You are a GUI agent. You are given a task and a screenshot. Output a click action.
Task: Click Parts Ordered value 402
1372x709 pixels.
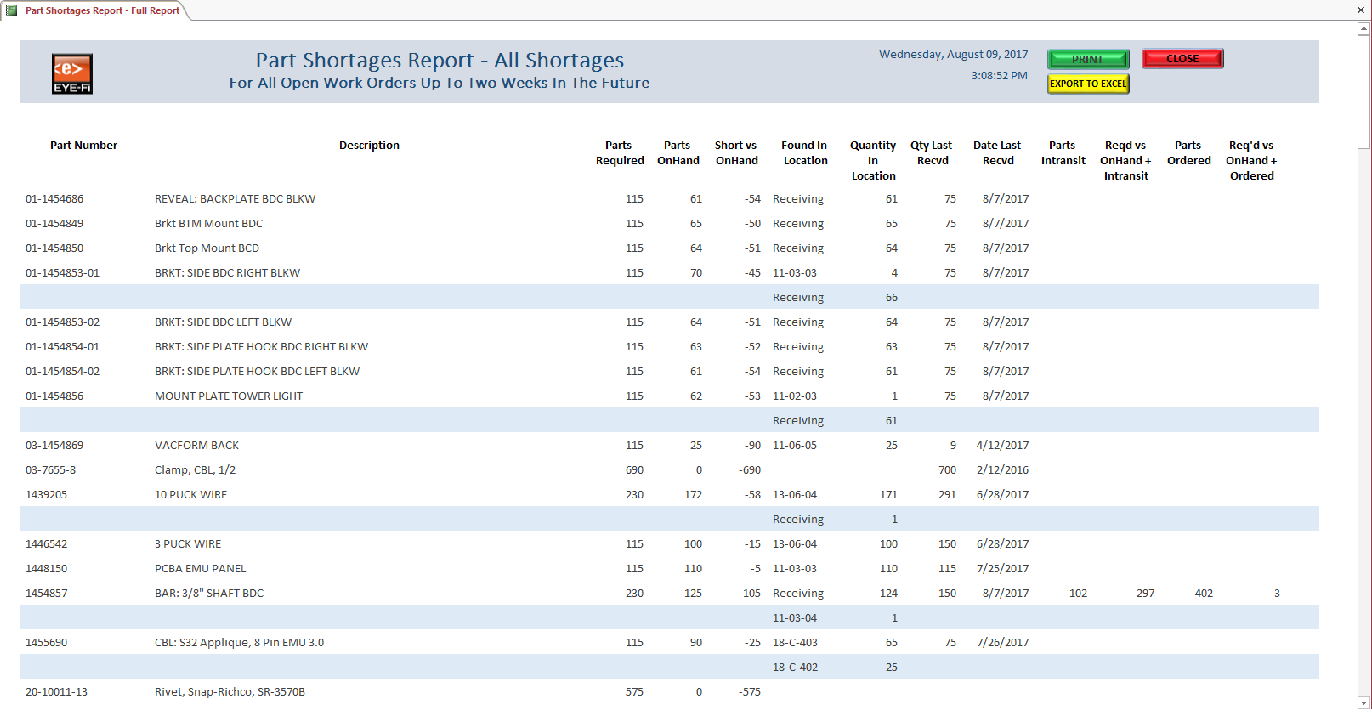(1203, 594)
